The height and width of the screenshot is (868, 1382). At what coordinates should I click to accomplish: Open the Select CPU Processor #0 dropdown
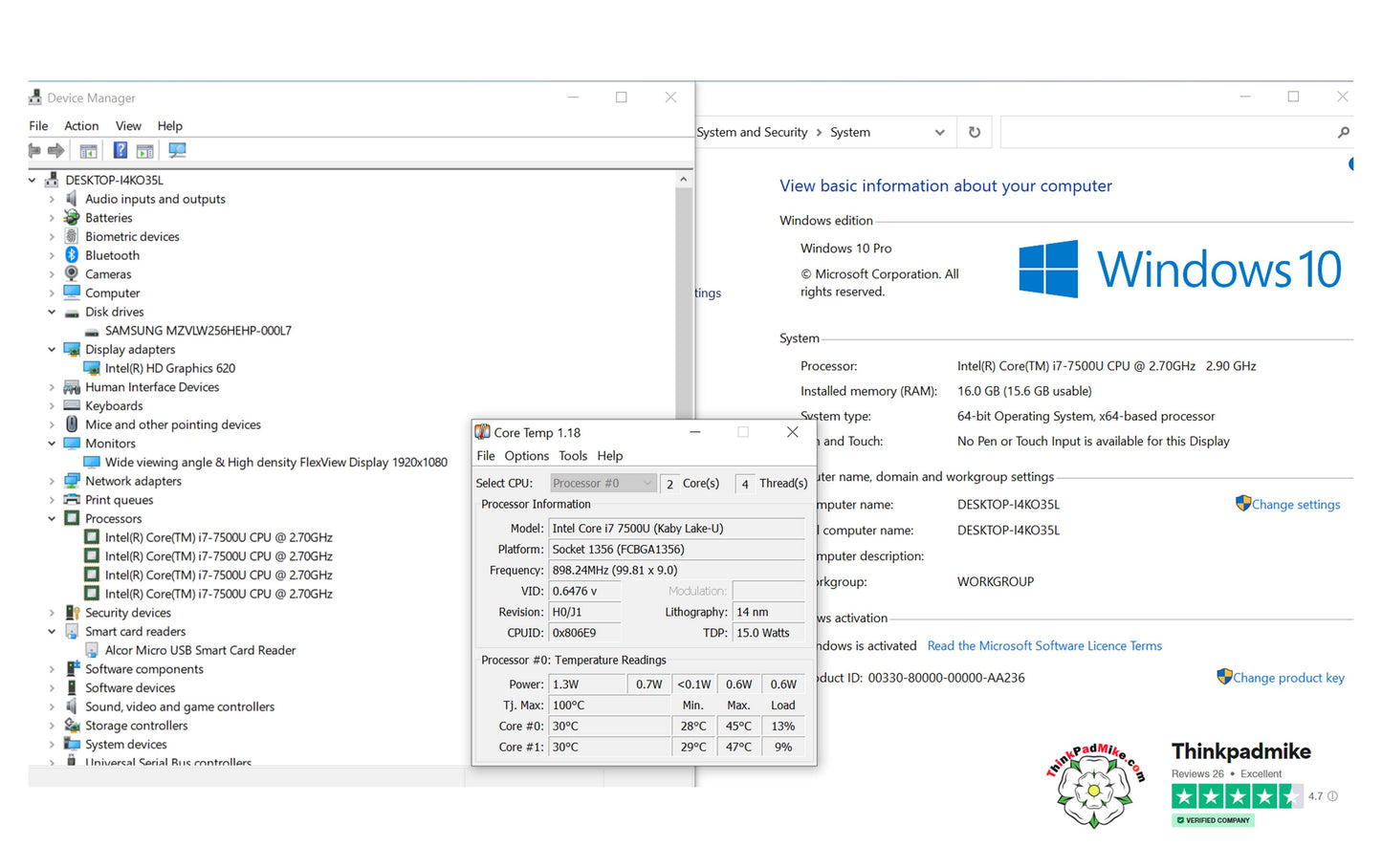pos(603,483)
